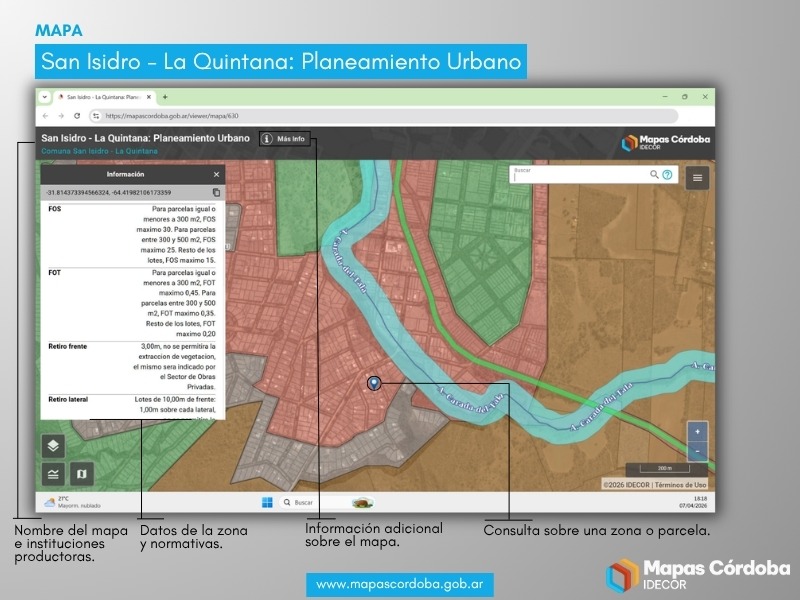Click the blue location marker on map
This screenshot has width=800, height=600.
(x=374, y=384)
